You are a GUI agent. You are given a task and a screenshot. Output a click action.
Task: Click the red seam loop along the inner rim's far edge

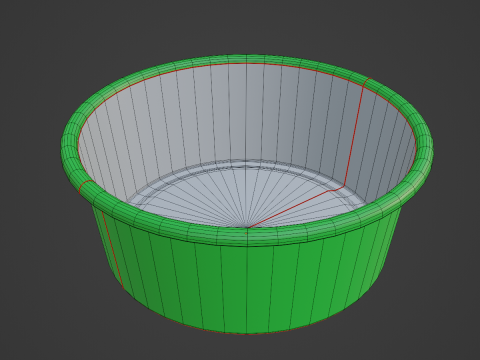point(247,63)
